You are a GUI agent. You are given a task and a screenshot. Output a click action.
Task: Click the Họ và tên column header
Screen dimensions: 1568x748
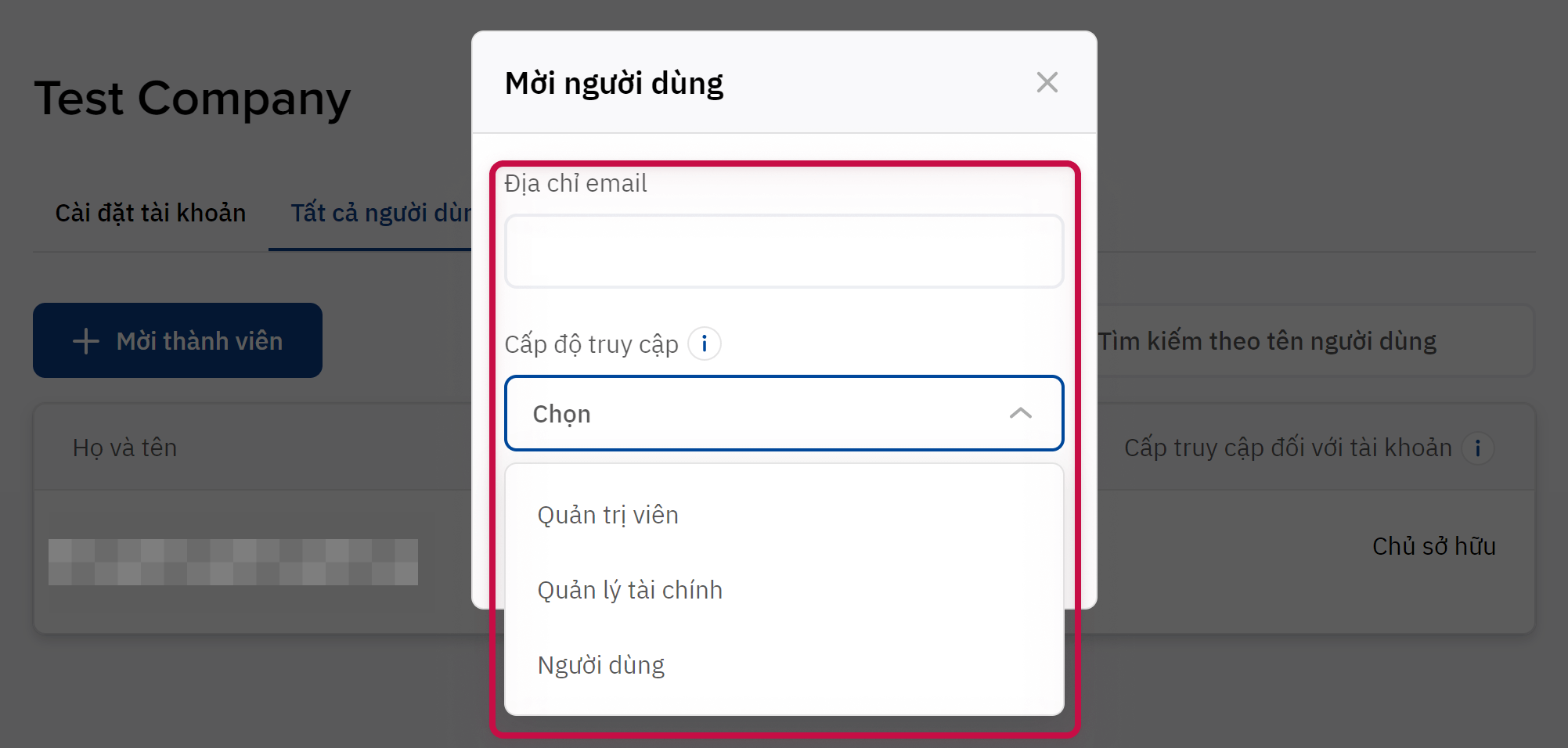click(125, 448)
